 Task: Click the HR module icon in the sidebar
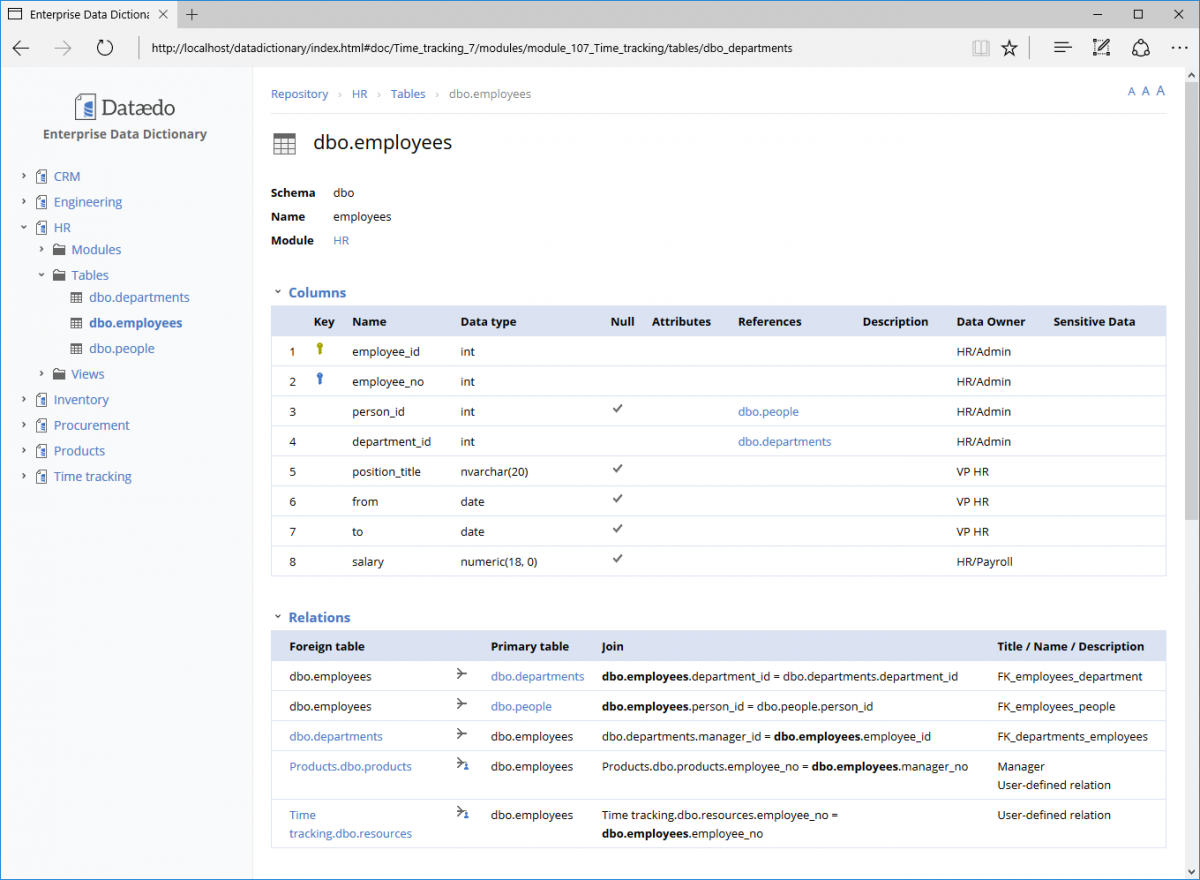point(43,227)
